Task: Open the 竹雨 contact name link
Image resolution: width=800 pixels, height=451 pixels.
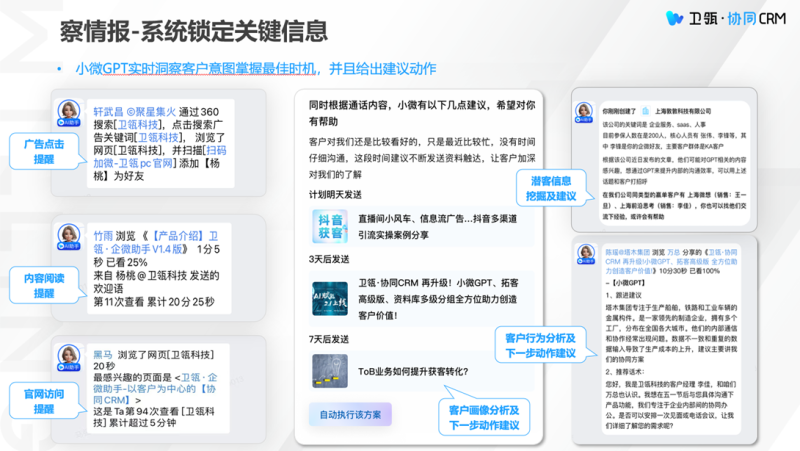Action: pyautogui.click(x=103, y=233)
